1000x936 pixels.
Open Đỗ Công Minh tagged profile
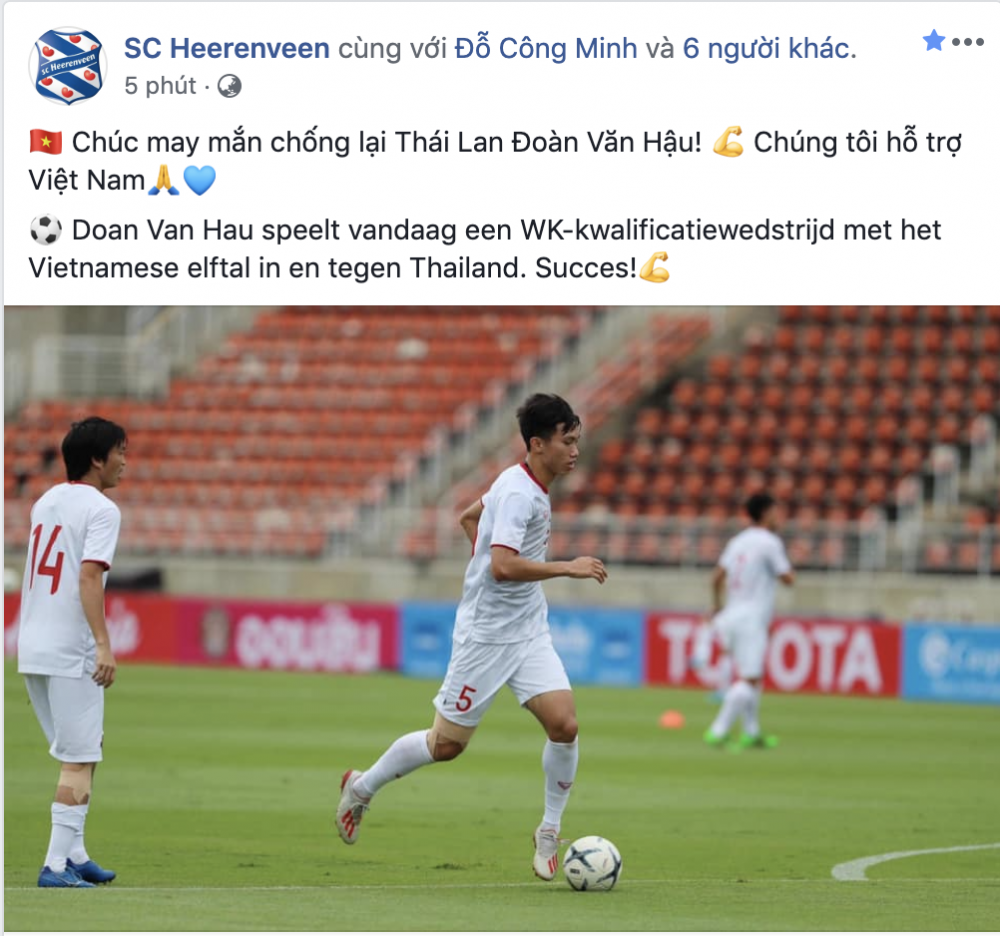[546, 48]
